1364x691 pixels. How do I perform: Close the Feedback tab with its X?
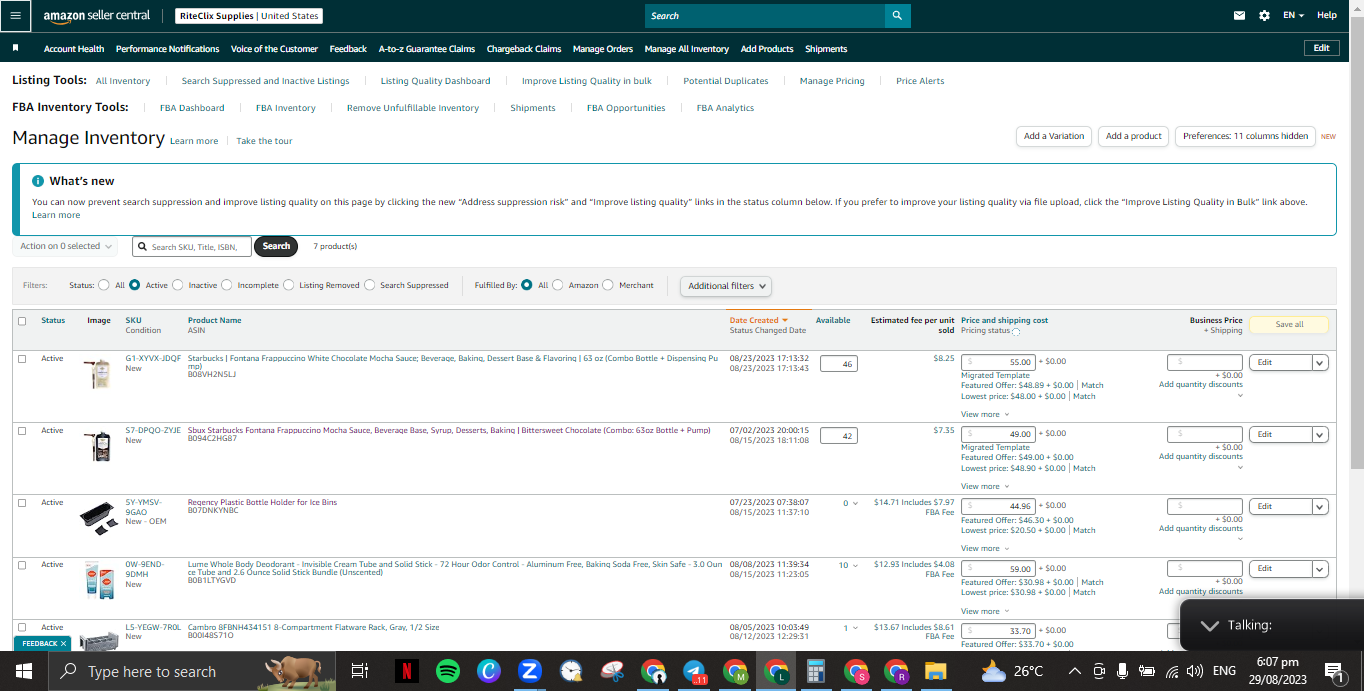tap(63, 644)
